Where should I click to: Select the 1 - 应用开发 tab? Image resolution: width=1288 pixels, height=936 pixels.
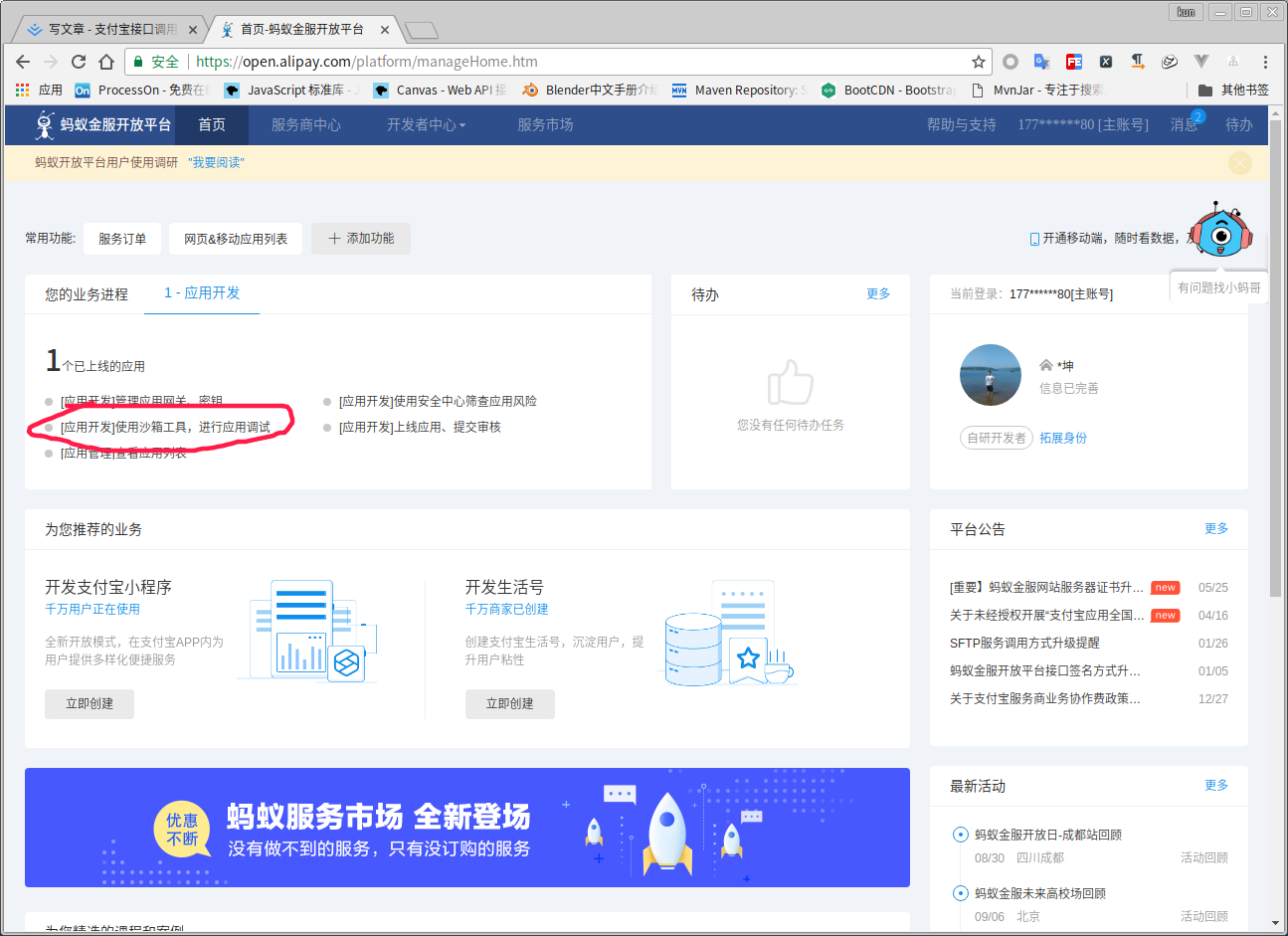pos(202,293)
